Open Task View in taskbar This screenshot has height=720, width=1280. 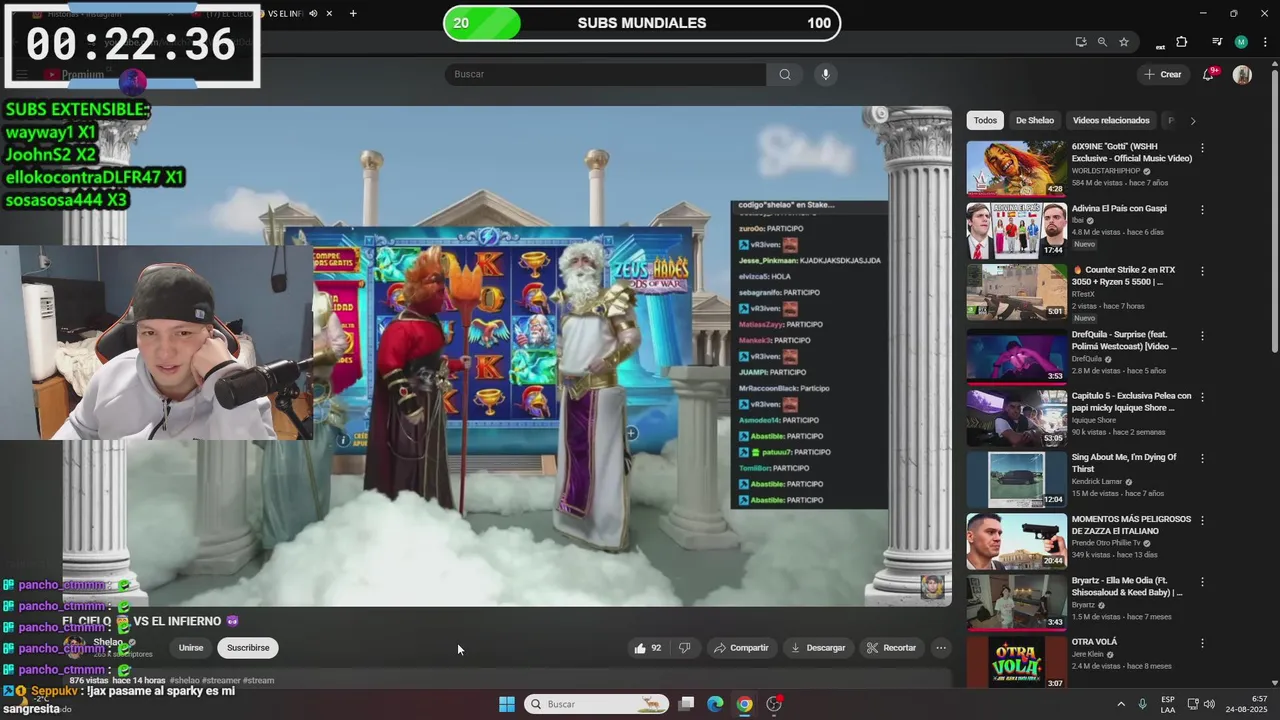686,704
